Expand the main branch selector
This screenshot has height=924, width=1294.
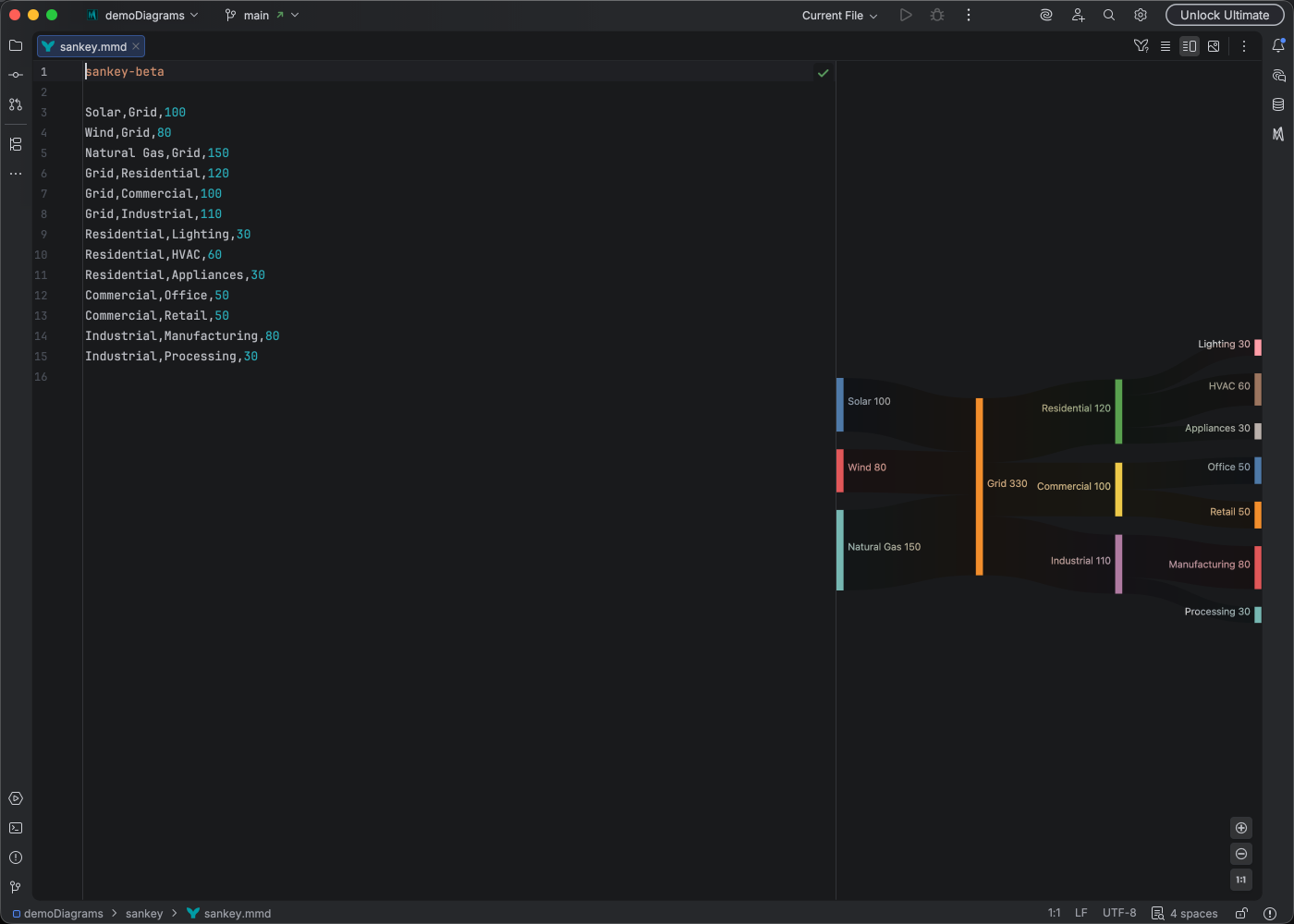click(262, 15)
